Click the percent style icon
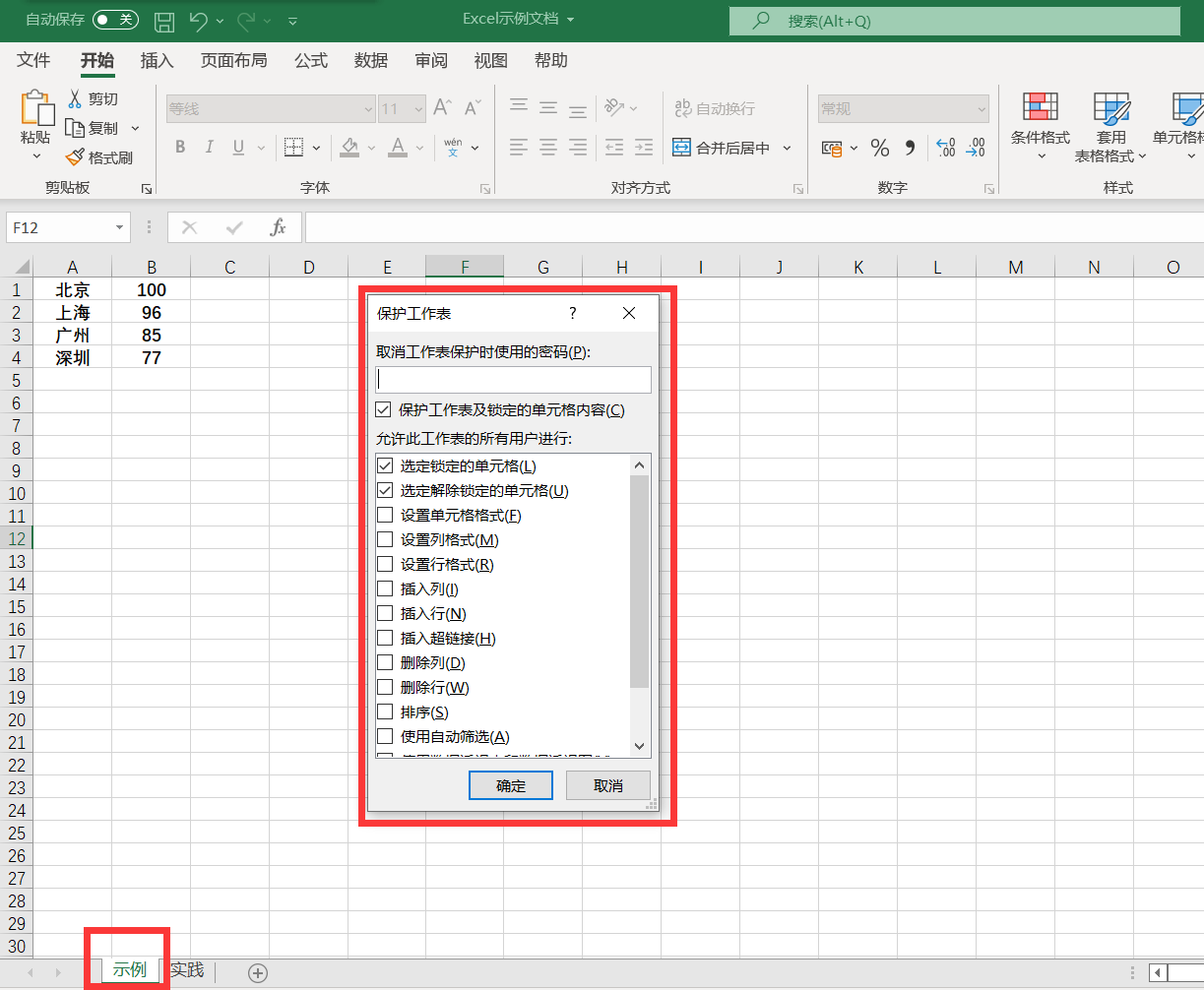 pyautogui.click(x=880, y=148)
